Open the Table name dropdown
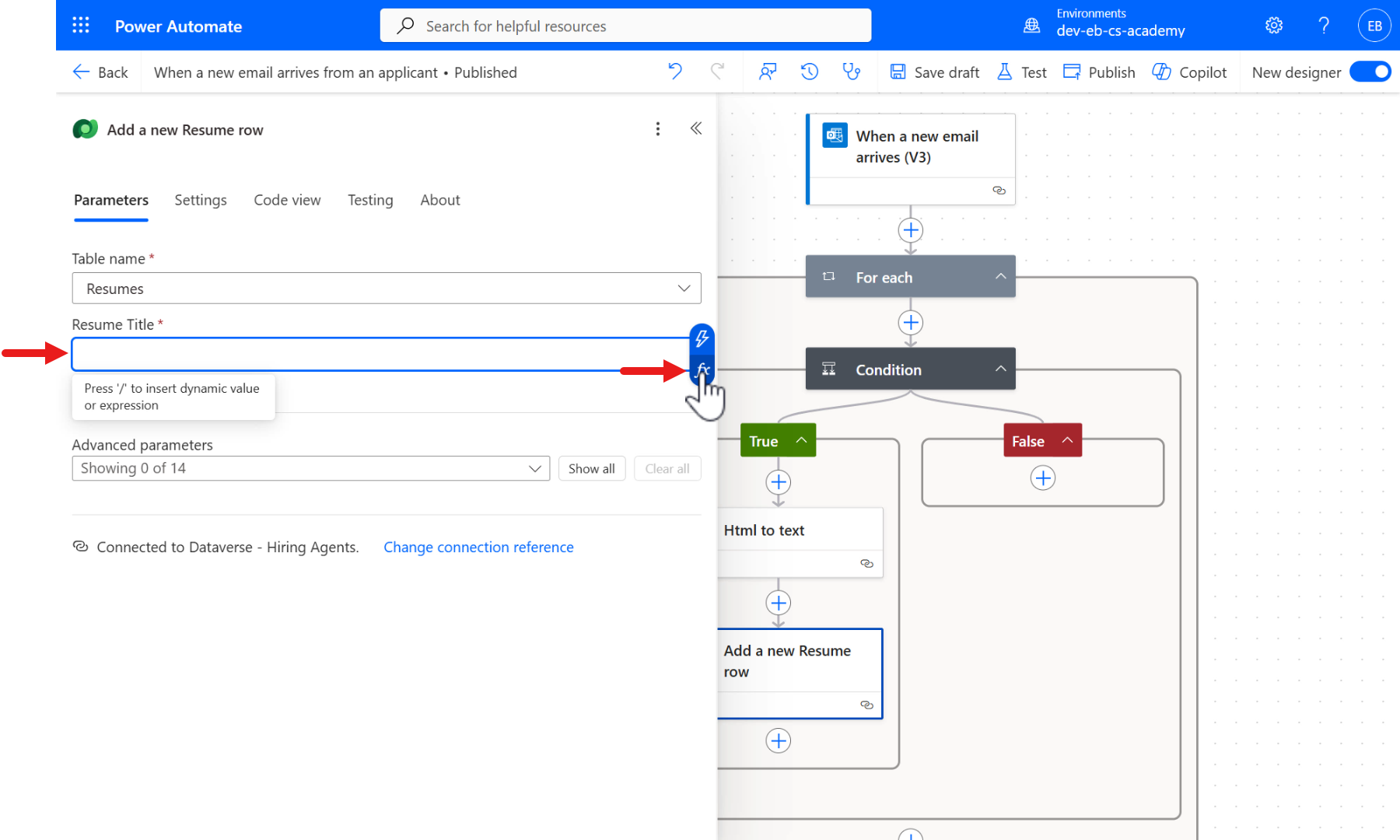 tap(684, 288)
